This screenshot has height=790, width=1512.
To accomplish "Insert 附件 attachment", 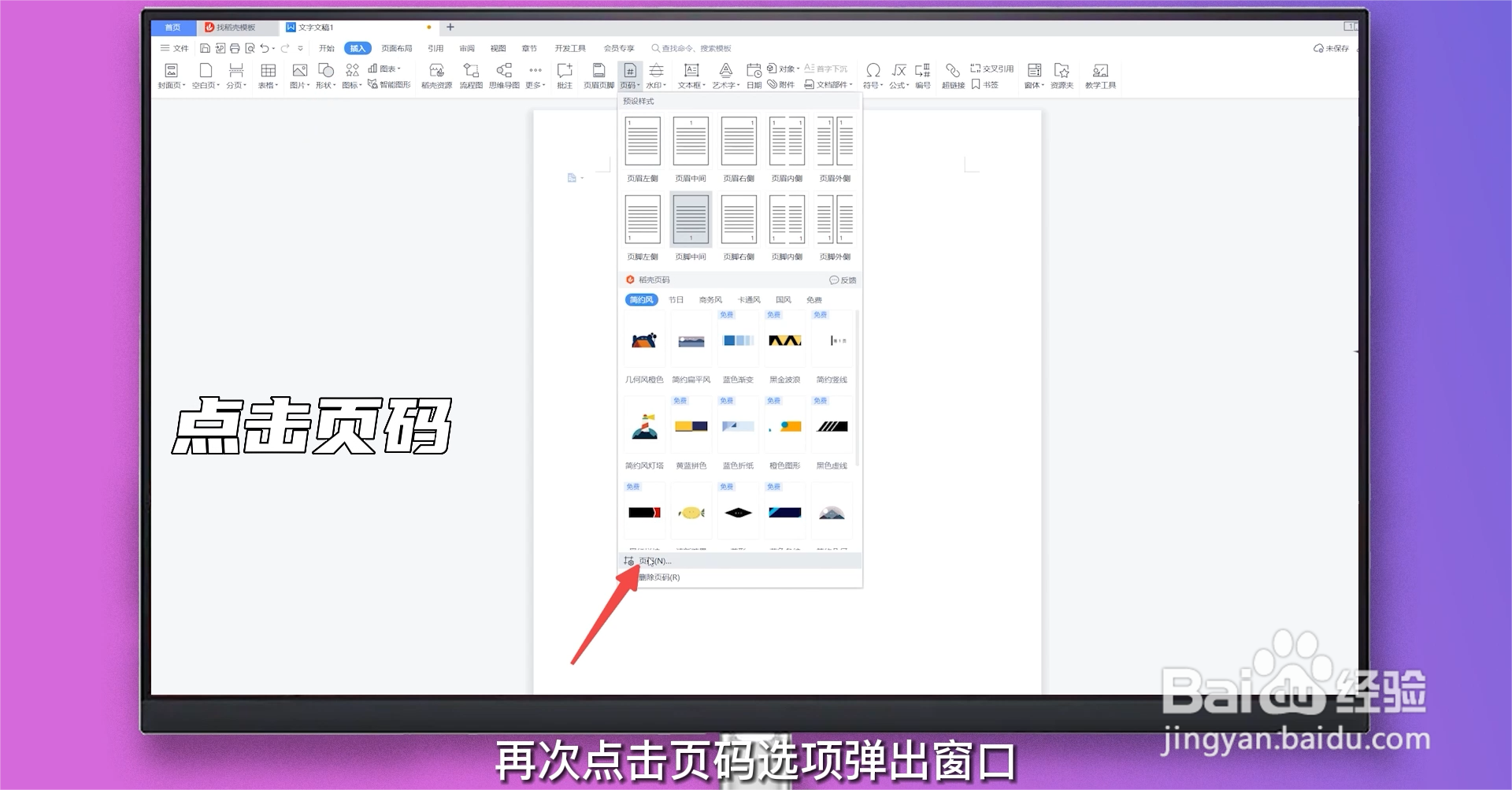I will [781, 84].
